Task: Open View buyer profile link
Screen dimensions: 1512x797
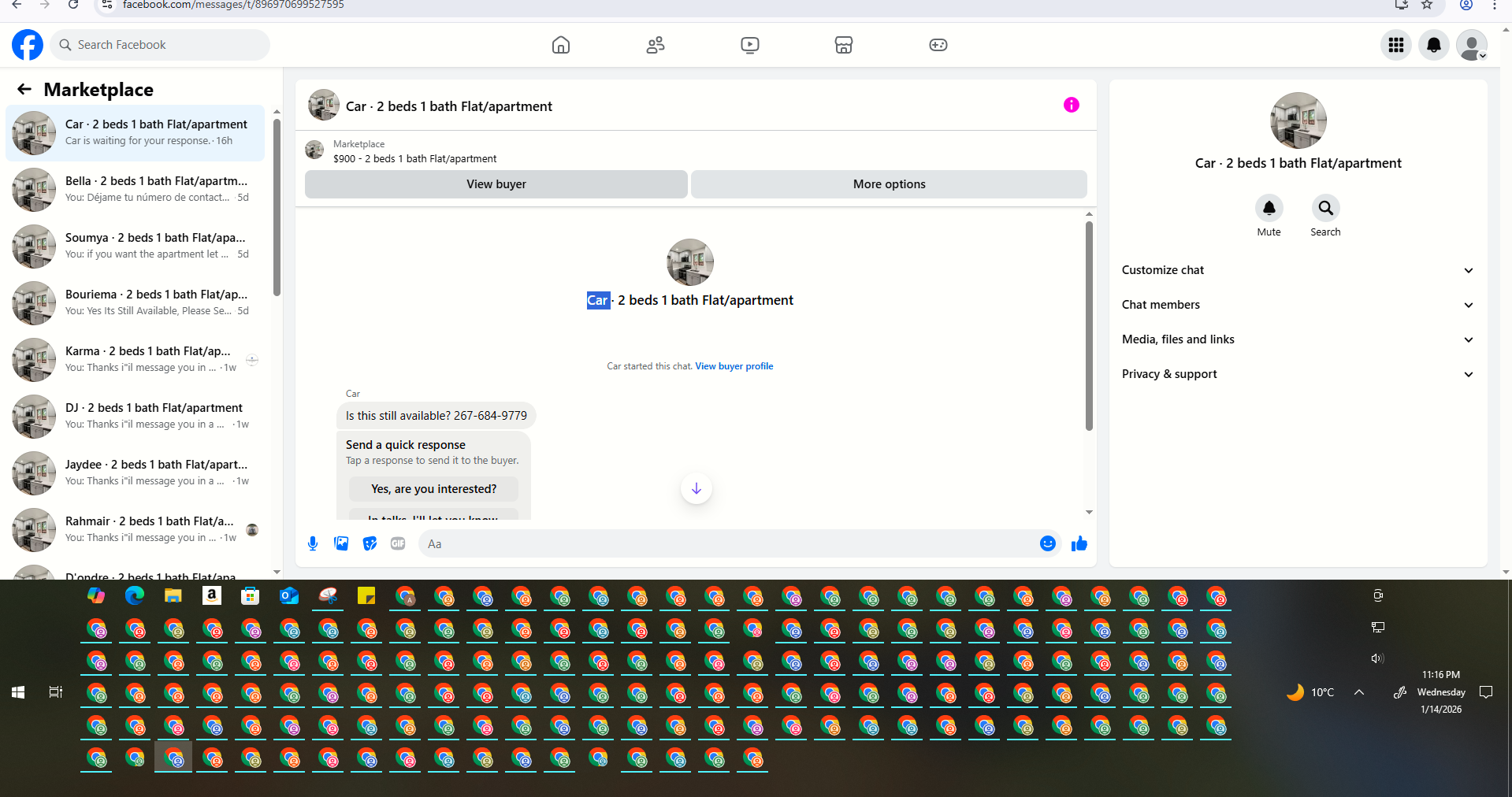Action: [734, 366]
